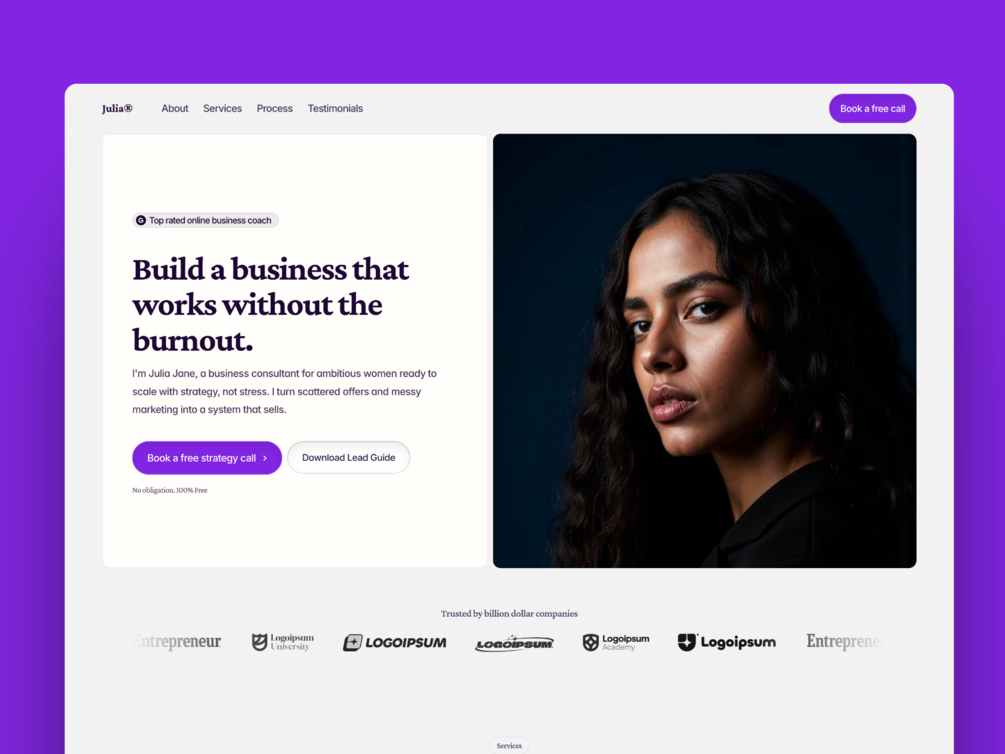Click the black shield Logoipsum logo
Viewport: 1005px width, 754px height.
pos(727,642)
